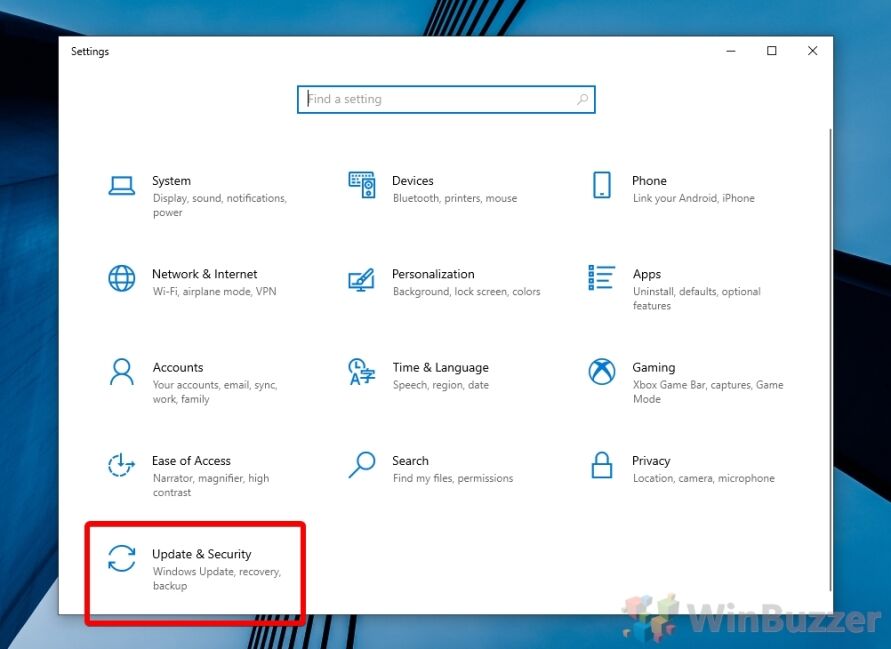Image resolution: width=891 pixels, height=649 pixels.
Task: Maximize the Settings window
Action: coord(772,51)
